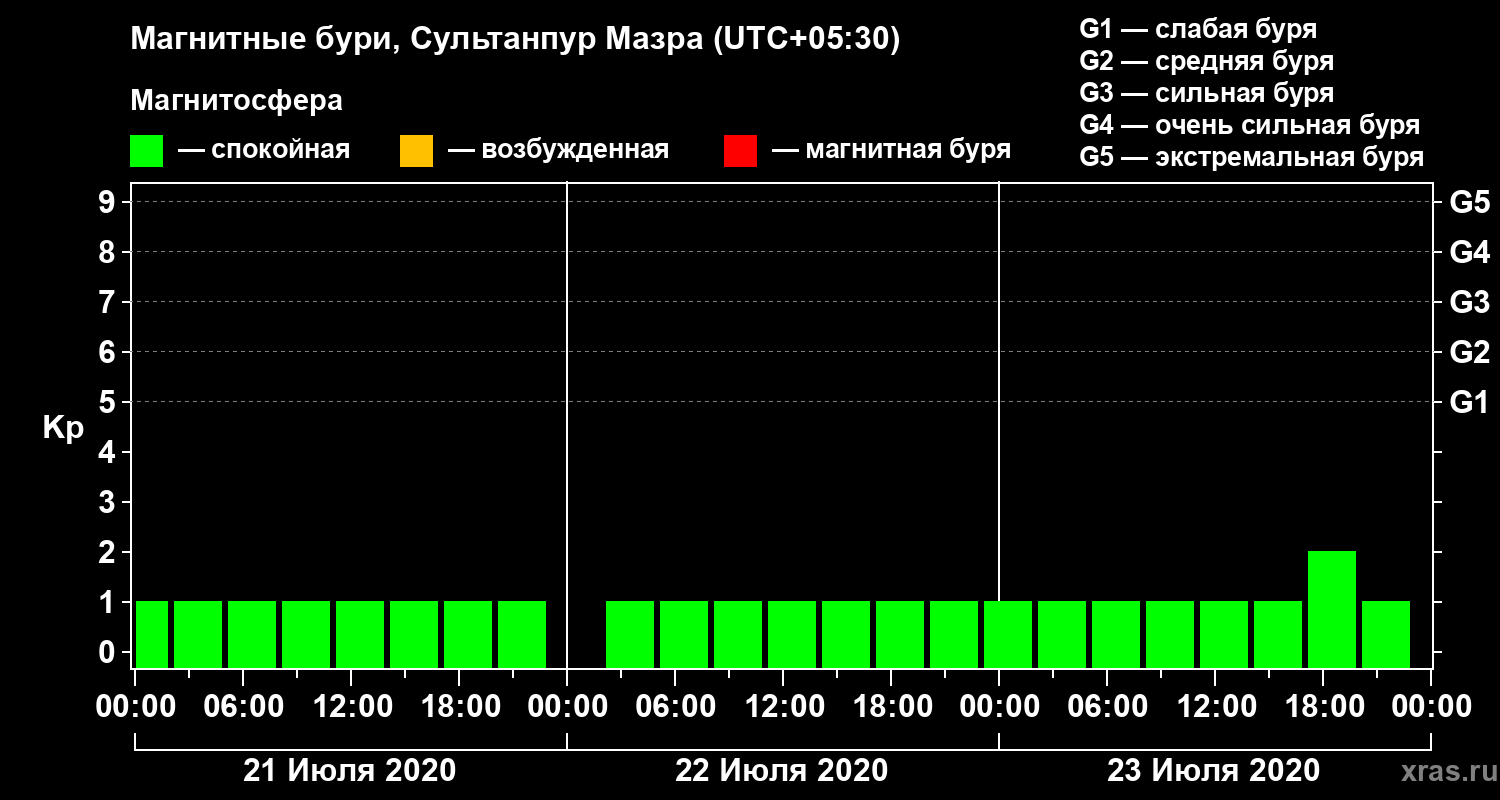Click the bar at 00:00 starting 23 July
The width and height of the screenshot is (1500, 800).
point(1008,634)
